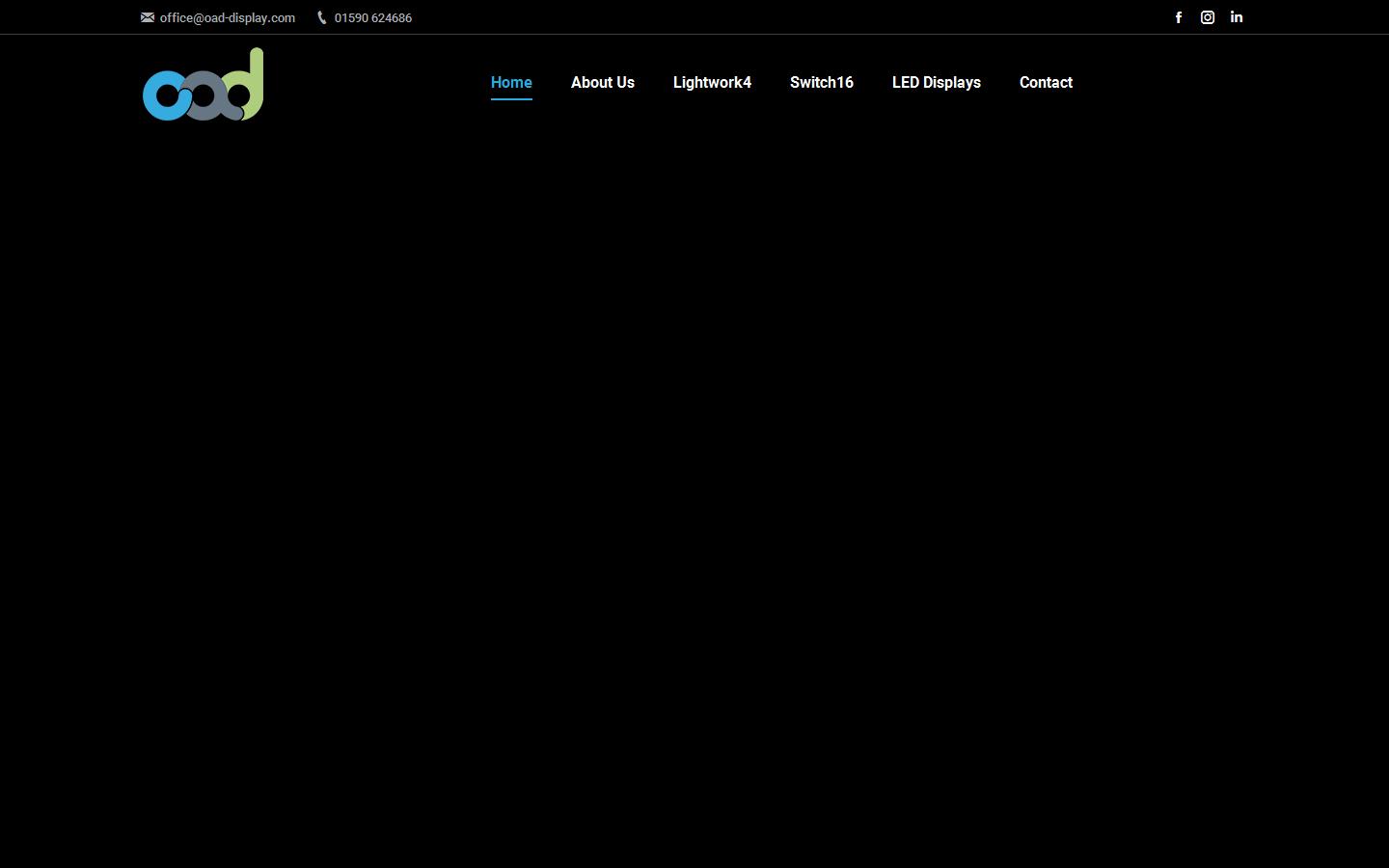
Task: Open the About Us page
Action: coord(603,83)
